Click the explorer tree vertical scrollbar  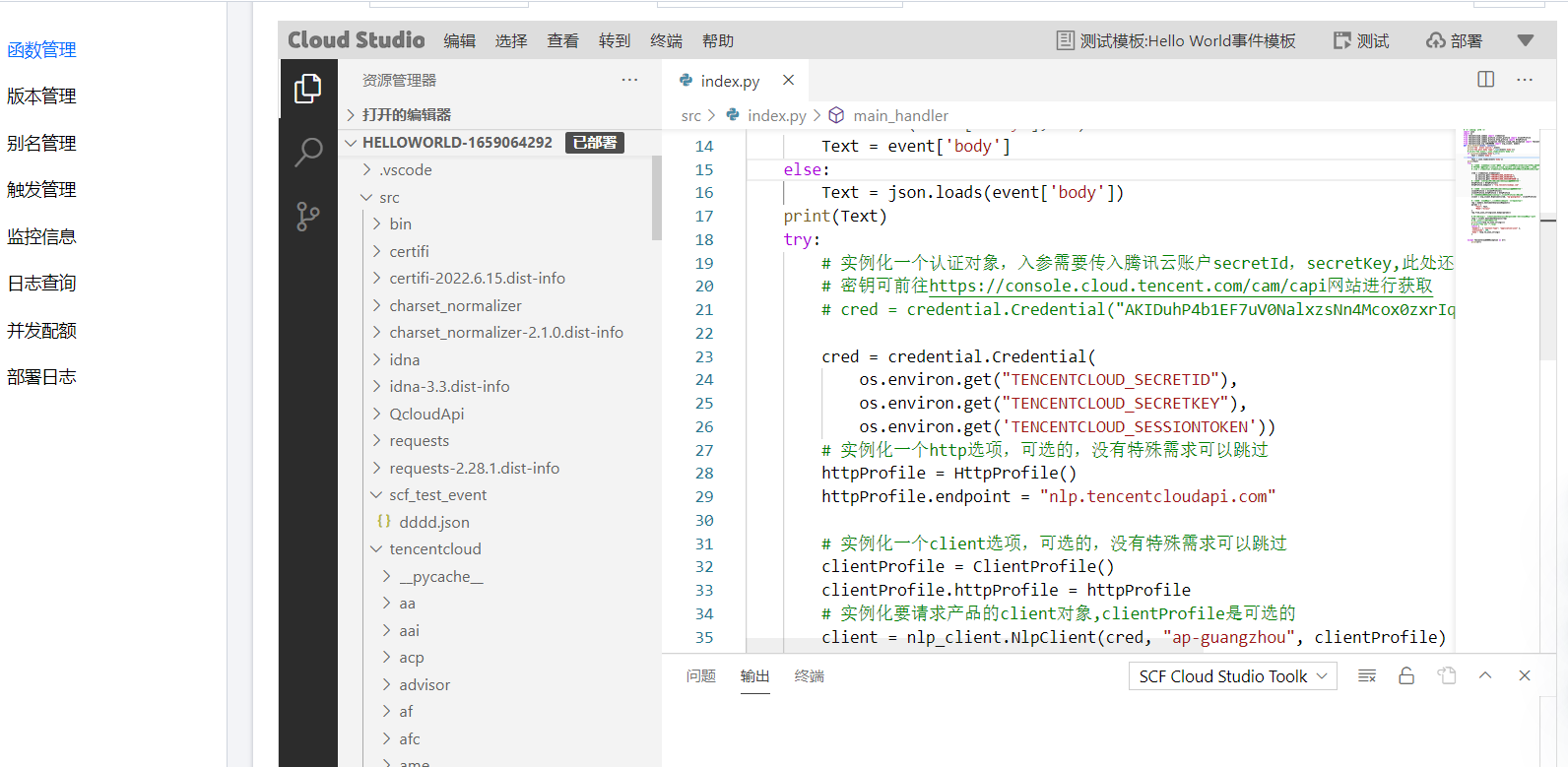tap(656, 198)
